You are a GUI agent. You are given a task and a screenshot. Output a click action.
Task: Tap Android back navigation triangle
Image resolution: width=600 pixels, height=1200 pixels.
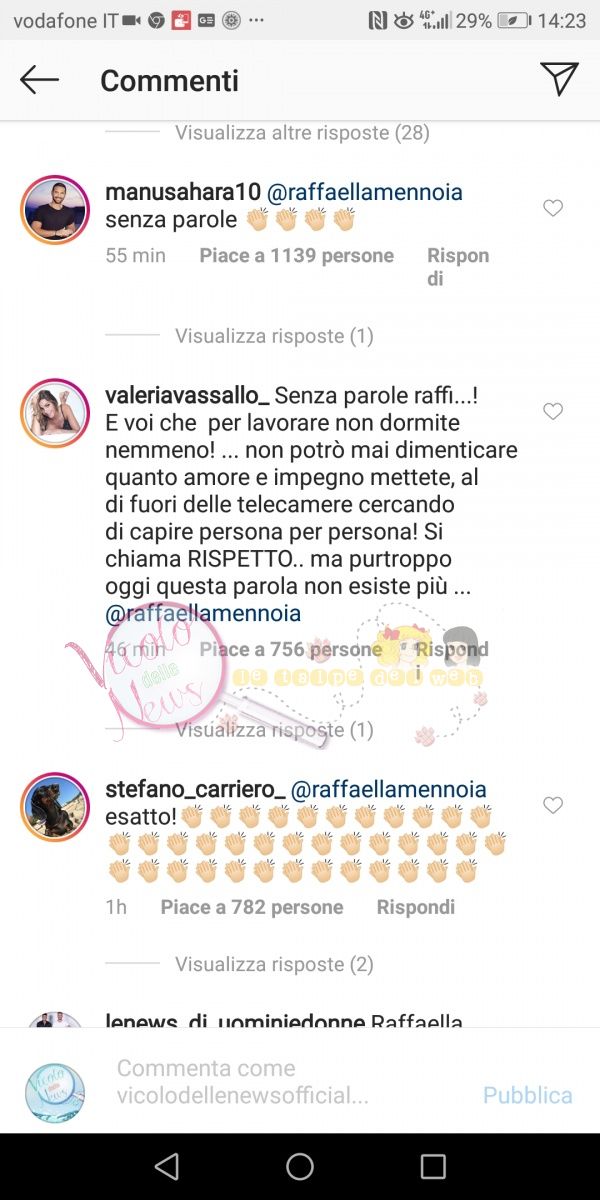point(167,1166)
